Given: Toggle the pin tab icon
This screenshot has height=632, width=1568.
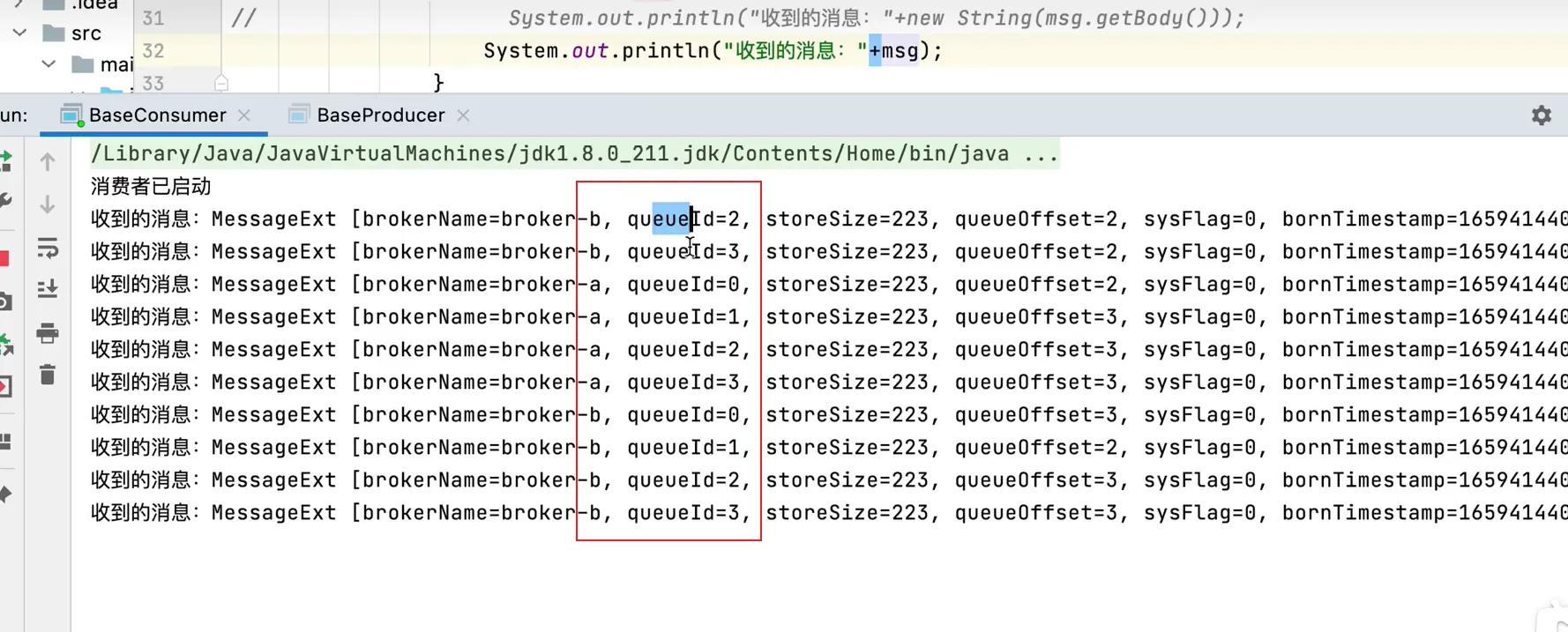Looking at the screenshot, I should click(x=5, y=494).
